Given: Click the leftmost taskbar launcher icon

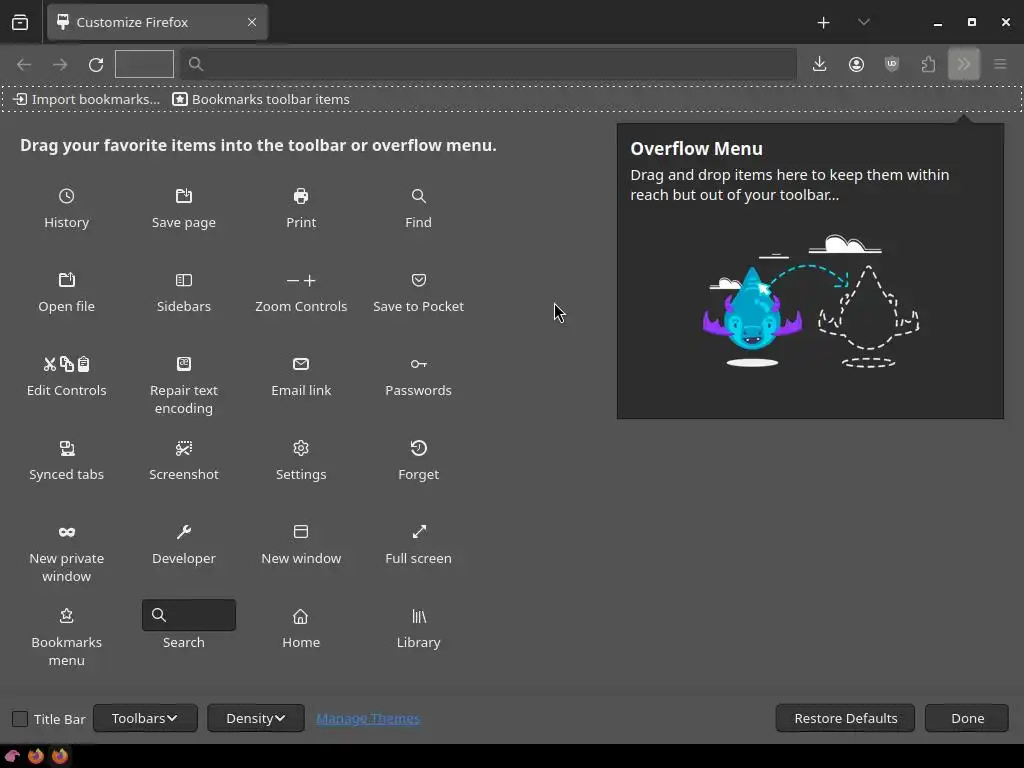Looking at the screenshot, I should tap(12, 756).
